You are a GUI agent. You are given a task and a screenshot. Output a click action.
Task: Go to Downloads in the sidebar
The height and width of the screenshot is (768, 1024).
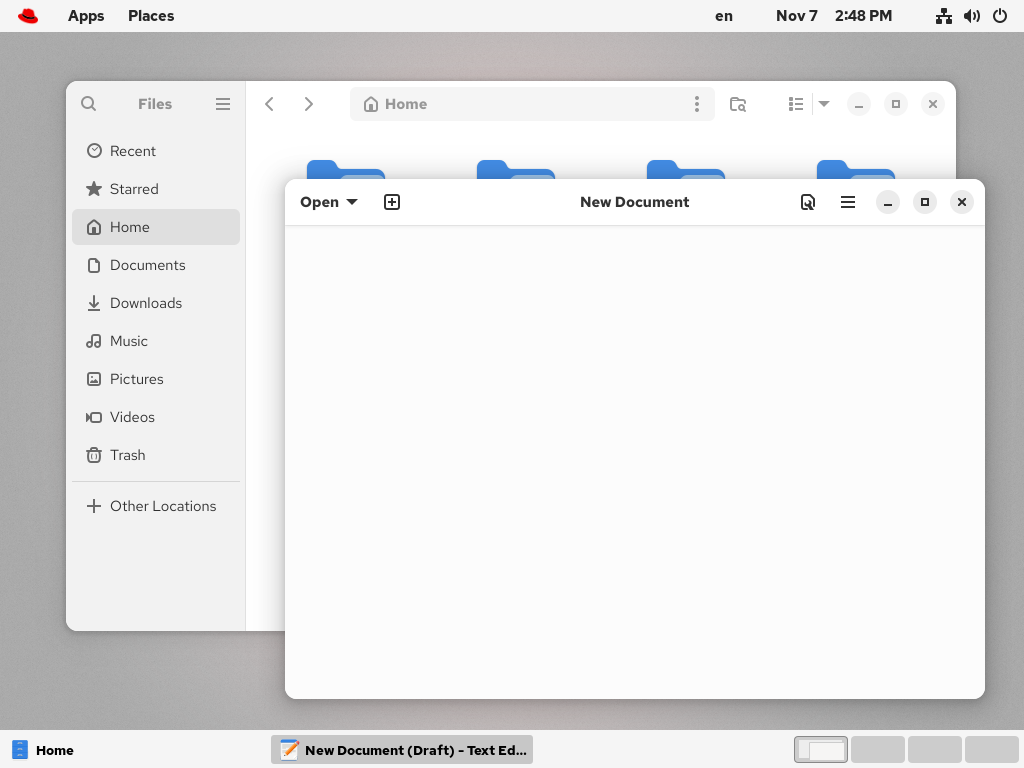(146, 303)
